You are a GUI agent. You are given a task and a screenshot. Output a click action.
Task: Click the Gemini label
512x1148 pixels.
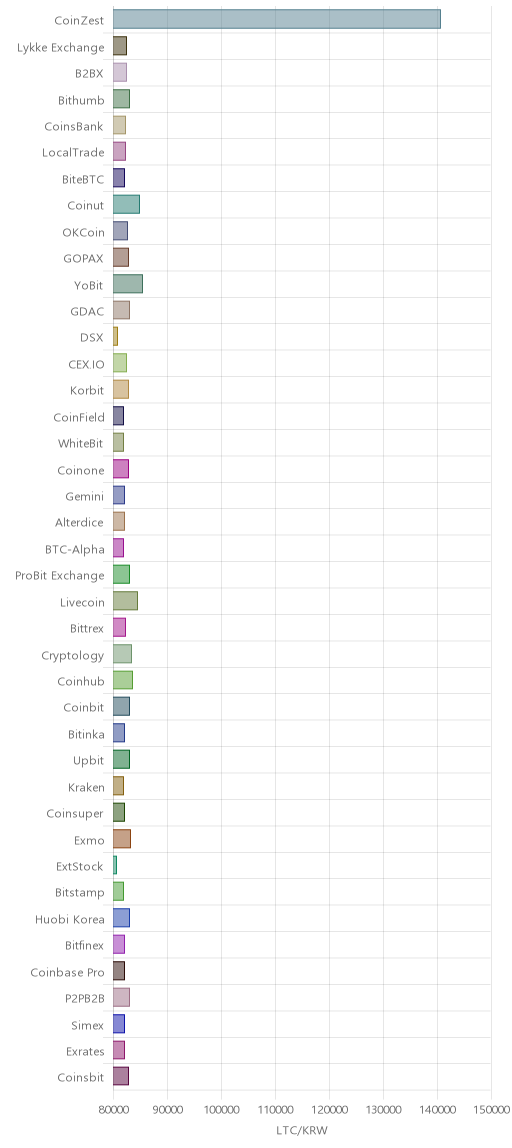click(x=85, y=496)
